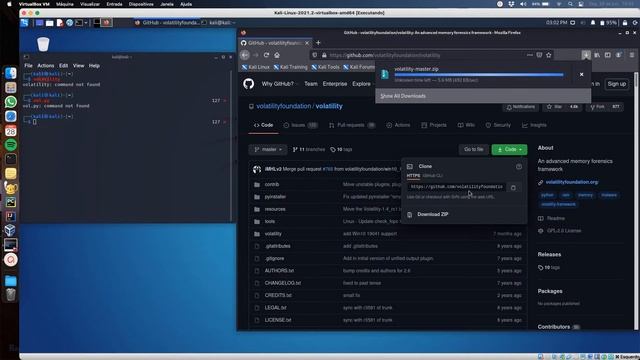Open Máquina menu in VirtualBox menu bar
The height and width of the screenshot is (360, 640).
pos(64,4)
